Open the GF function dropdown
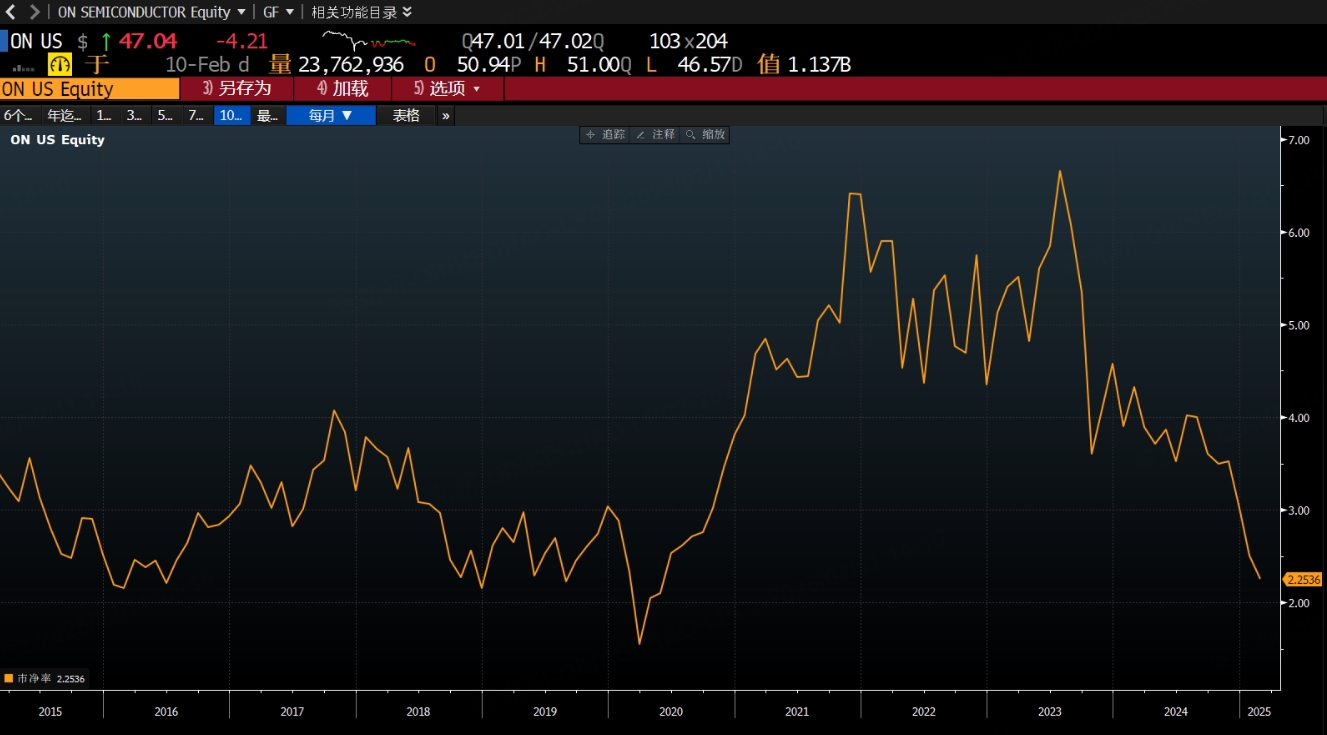The height and width of the screenshot is (735, 1327). 279,12
